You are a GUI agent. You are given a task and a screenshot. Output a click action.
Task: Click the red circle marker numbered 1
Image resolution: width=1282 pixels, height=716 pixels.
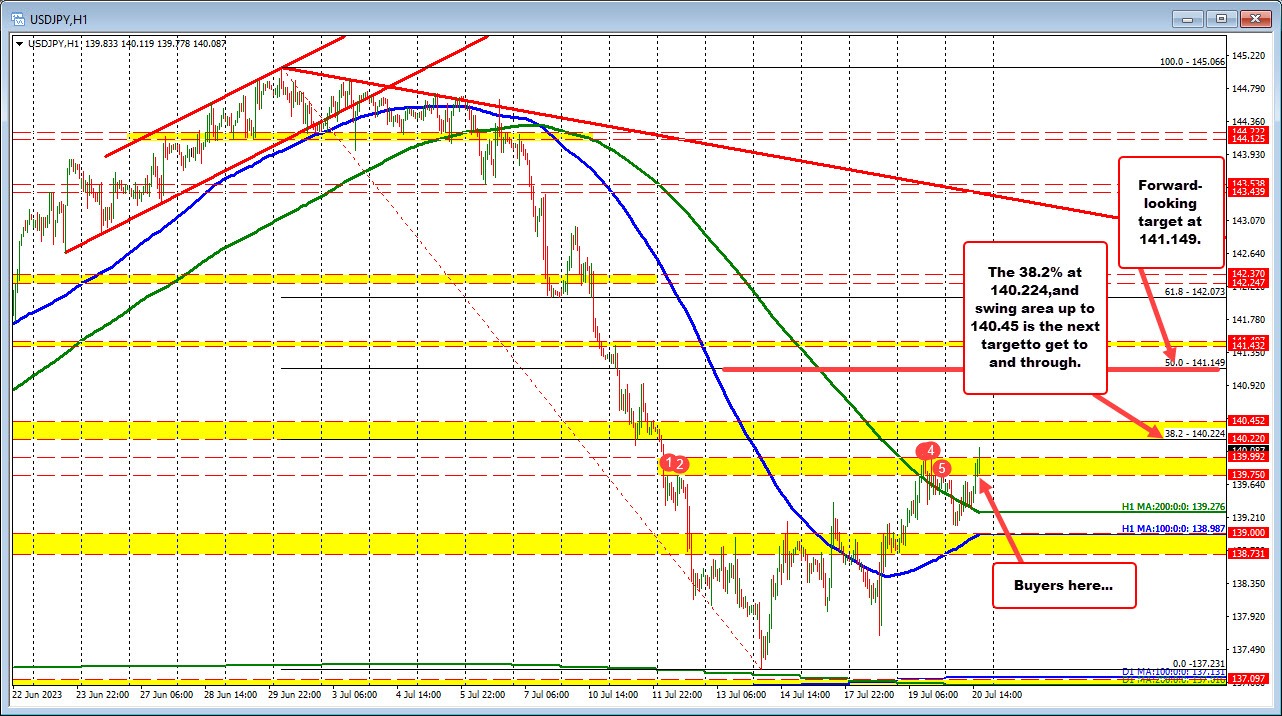[x=669, y=462]
